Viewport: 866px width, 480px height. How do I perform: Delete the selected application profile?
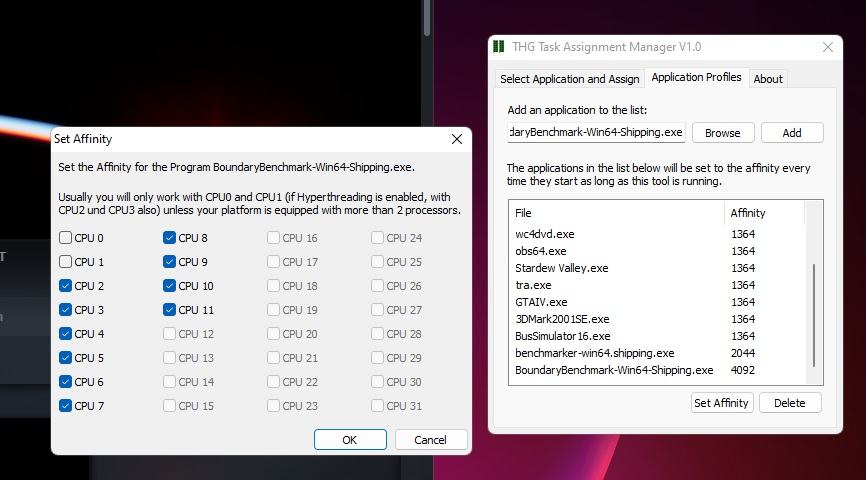coord(789,403)
